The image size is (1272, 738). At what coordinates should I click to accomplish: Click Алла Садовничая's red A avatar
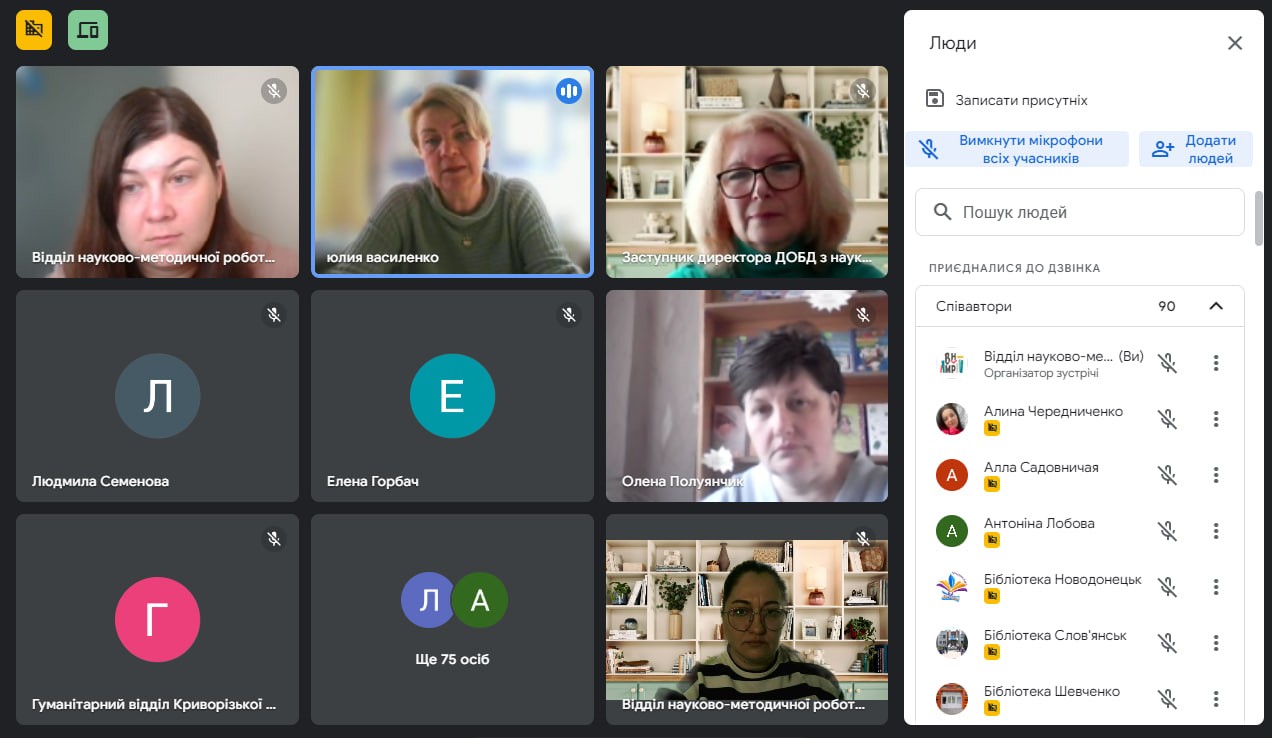tap(952, 475)
